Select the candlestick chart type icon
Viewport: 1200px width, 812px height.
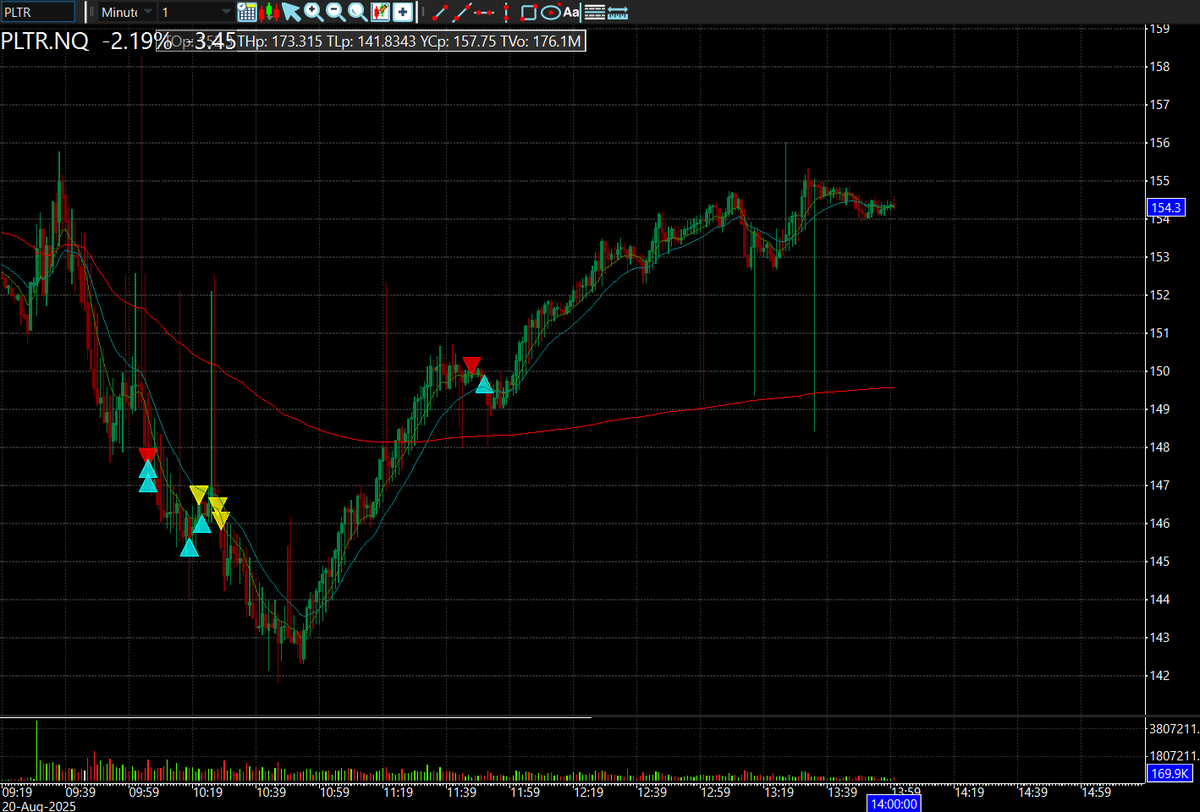point(269,12)
